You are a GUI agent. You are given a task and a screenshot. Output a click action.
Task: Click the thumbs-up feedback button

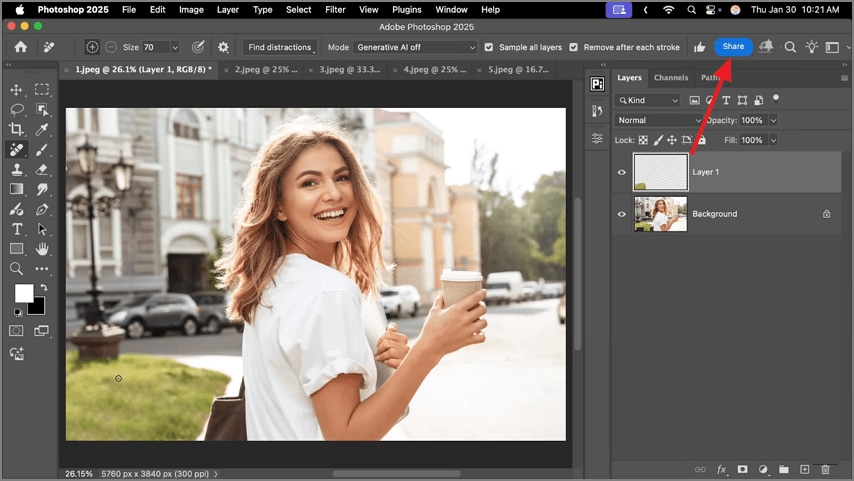(700, 47)
